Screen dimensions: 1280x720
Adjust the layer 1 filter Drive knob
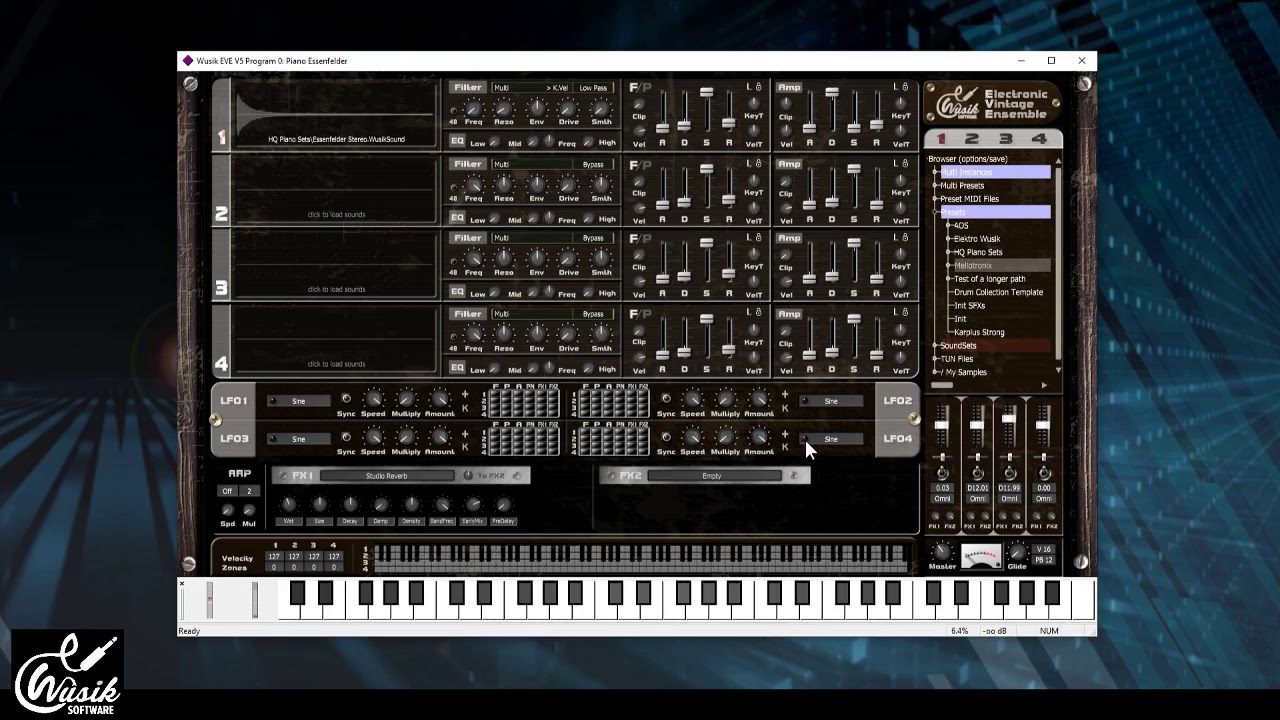click(568, 108)
